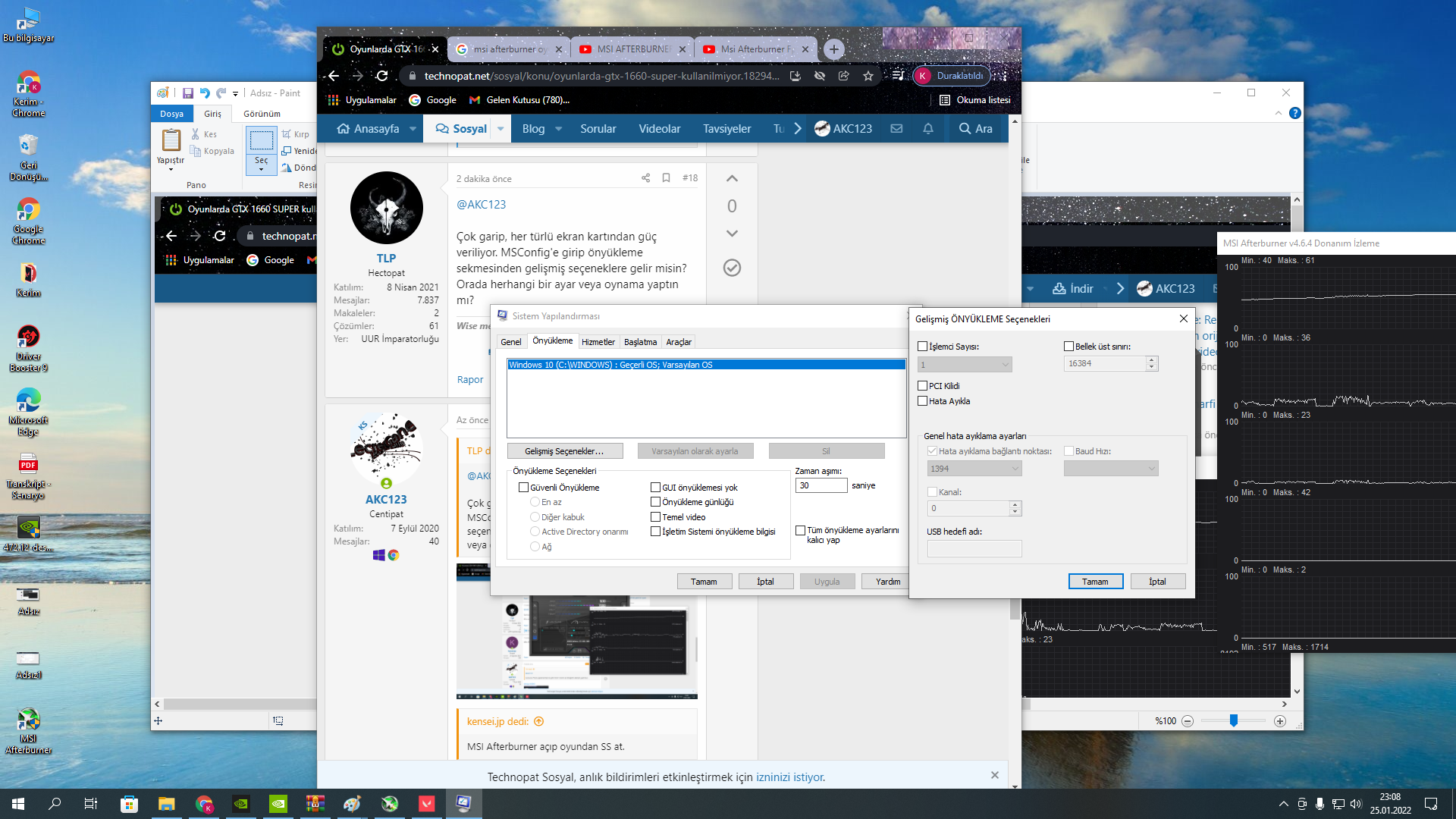This screenshot has width=1456, height=819.
Task: Click the Paint save icon in title bar
Action: click(x=187, y=93)
